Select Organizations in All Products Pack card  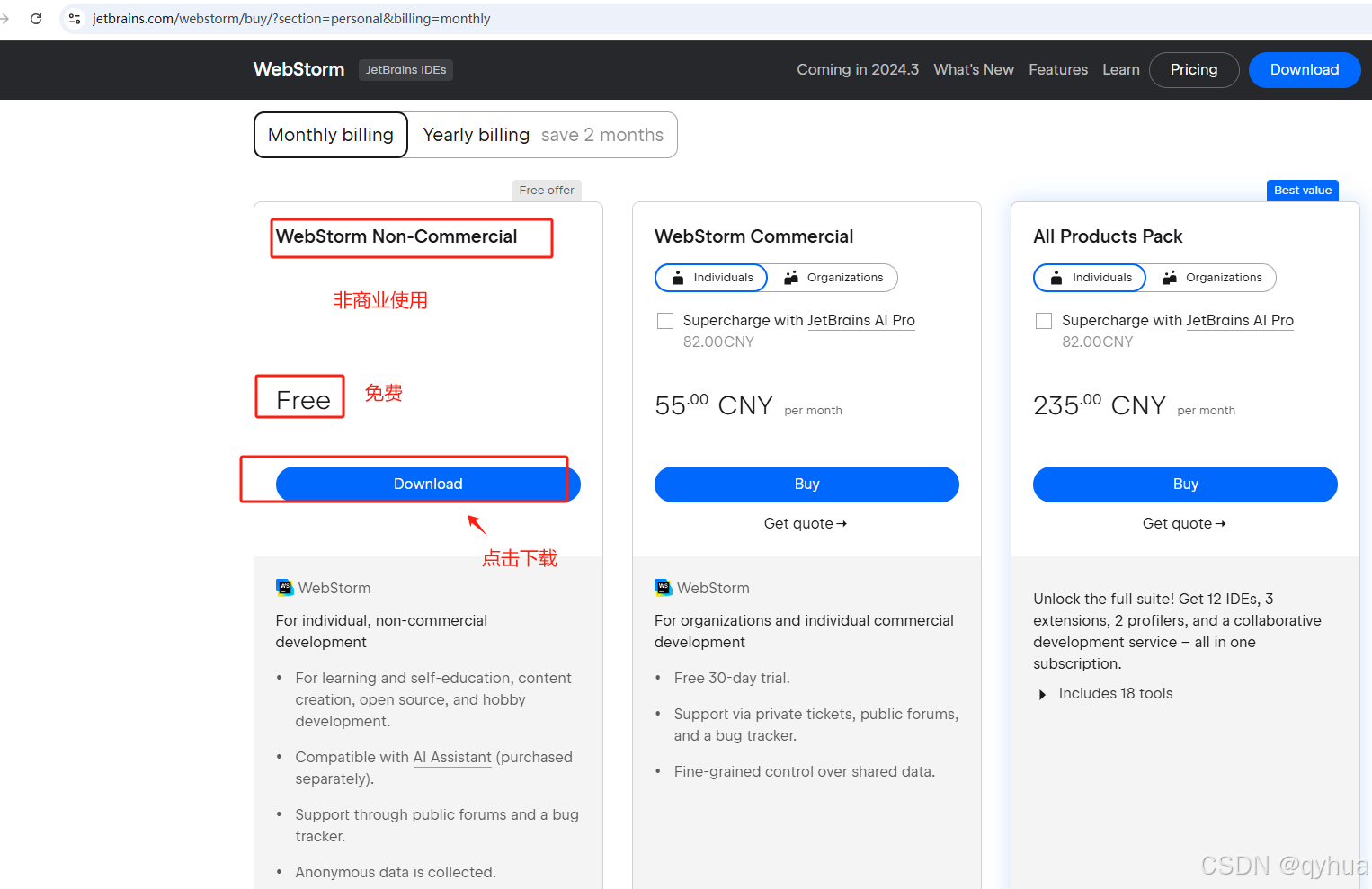pos(1212,278)
